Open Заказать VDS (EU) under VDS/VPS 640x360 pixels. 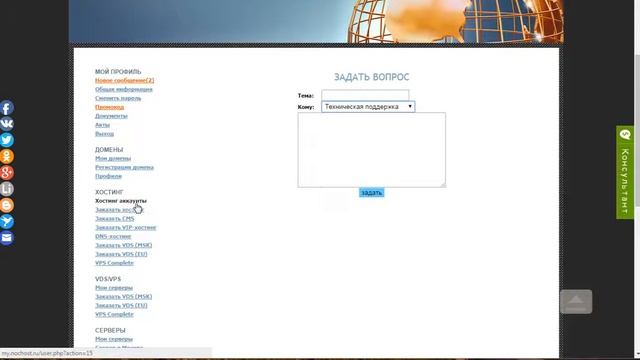[121, 306]
